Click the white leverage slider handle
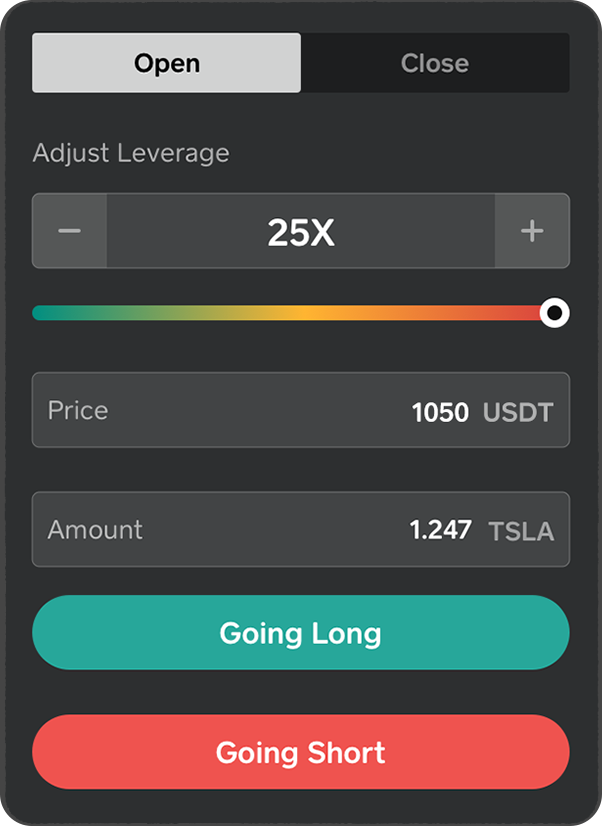 (x=554, y=313)
